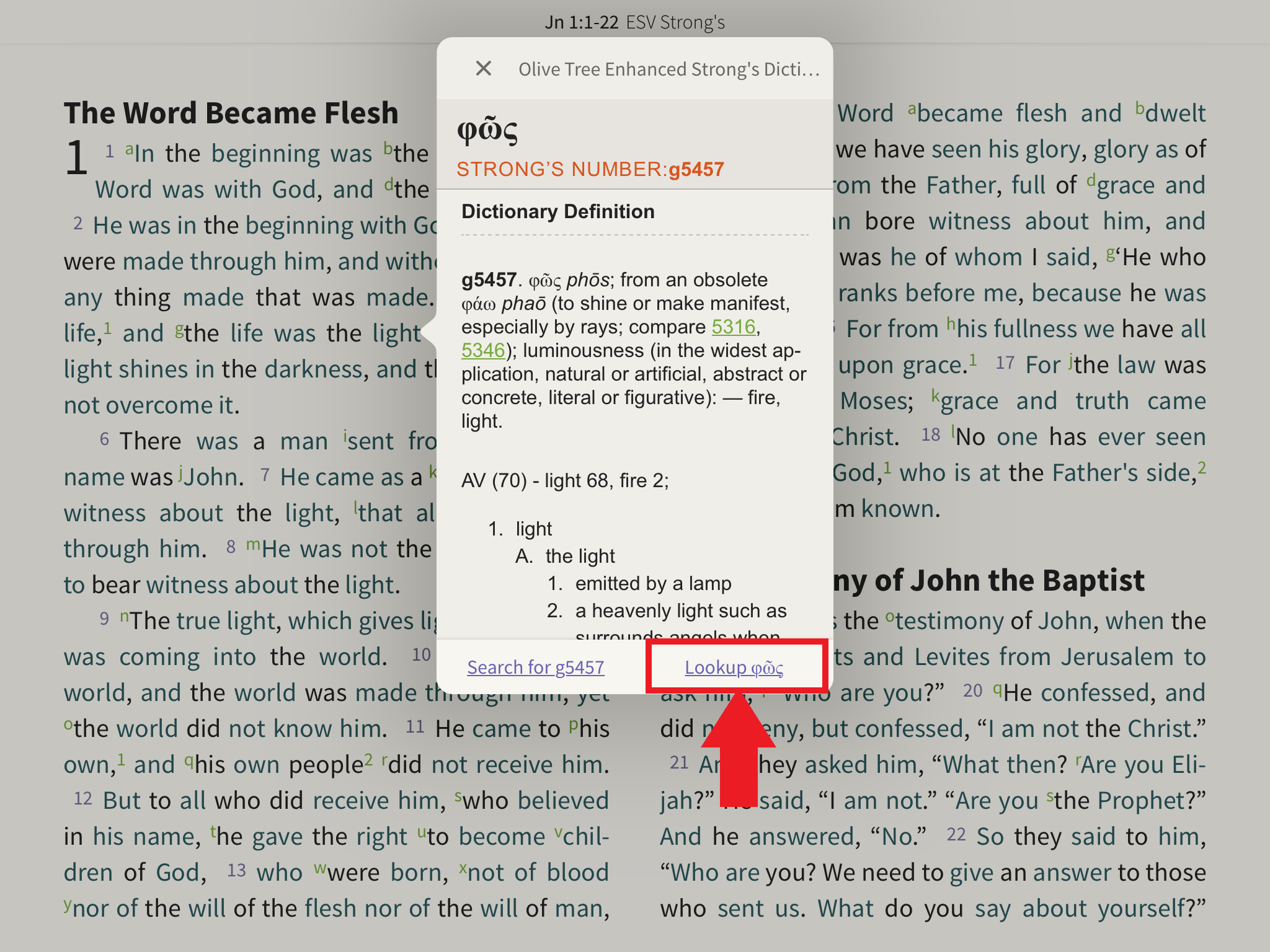Tap the Lookup φῶς link
Screen dimensions: 1270x952
(734, 667)
